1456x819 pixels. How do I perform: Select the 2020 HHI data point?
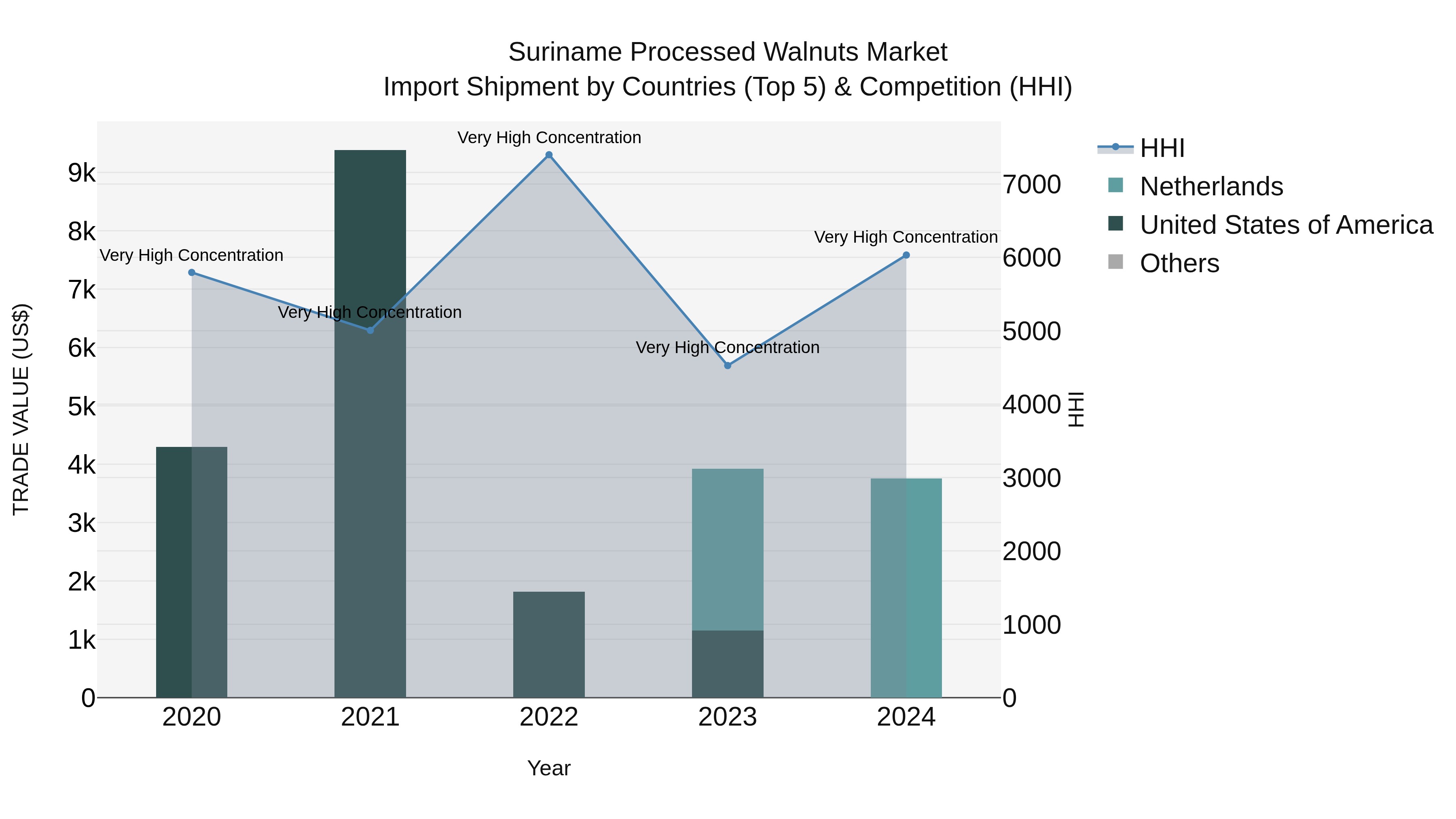tap(192, 273)
